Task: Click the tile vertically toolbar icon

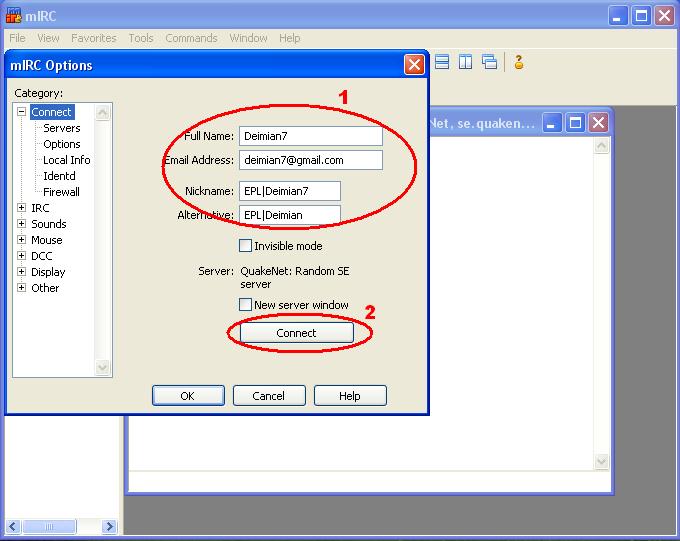Action: tap(465, 62)
